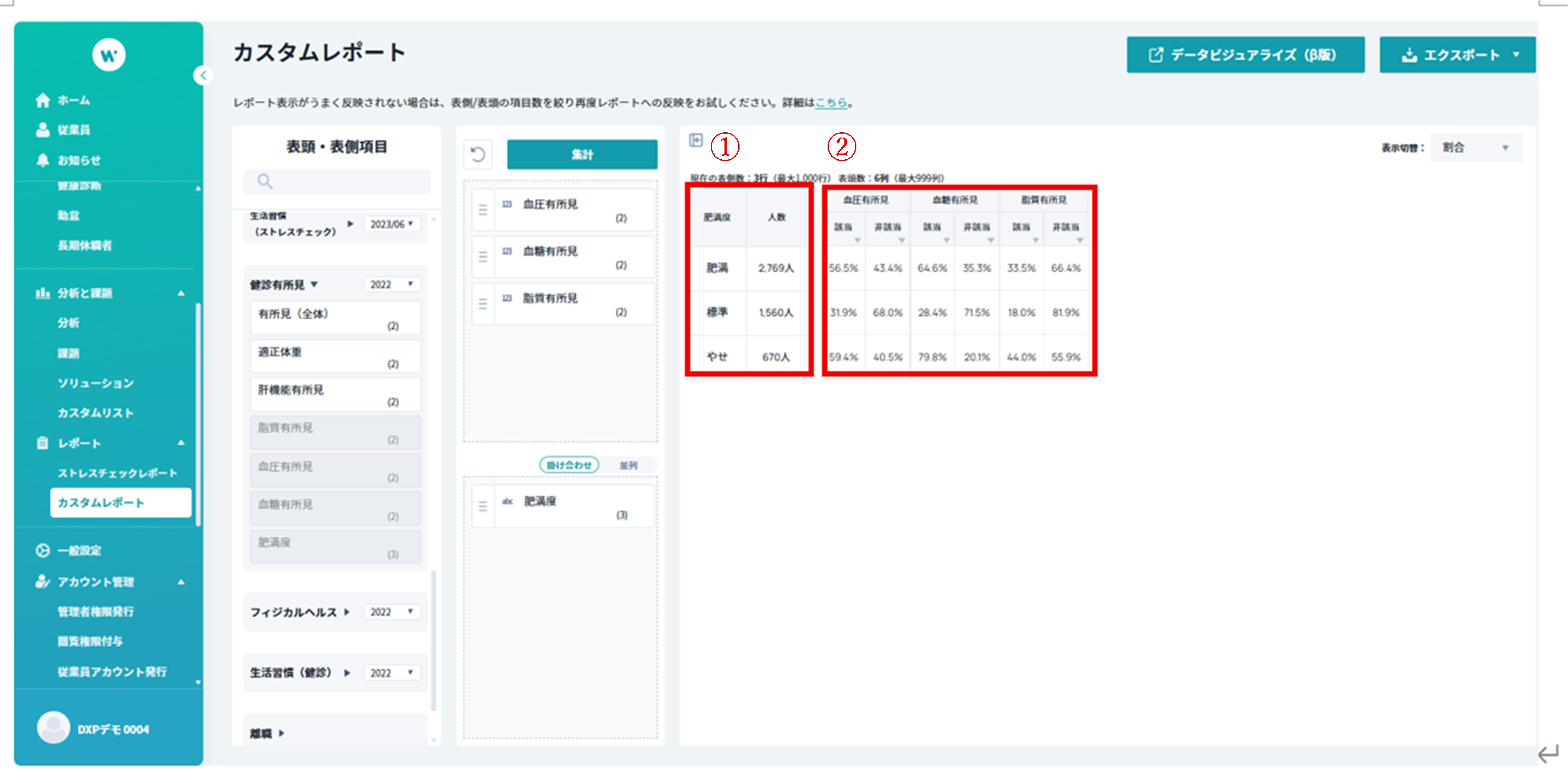Viewport: 1568px width, 783px height.
Task: Click the bell notification icon
Action: pyautogui.click(x=42, y=160)
